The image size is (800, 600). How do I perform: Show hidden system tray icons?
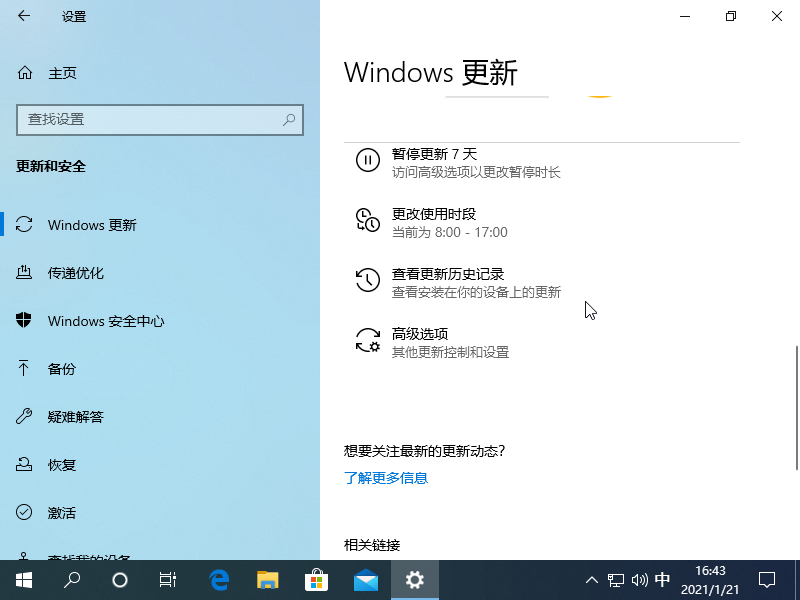[591, 580]
